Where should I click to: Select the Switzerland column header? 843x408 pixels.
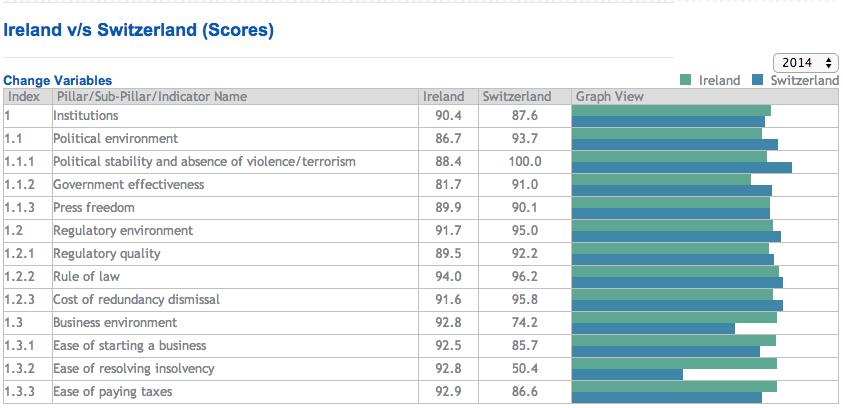click(x=516, y=97)
